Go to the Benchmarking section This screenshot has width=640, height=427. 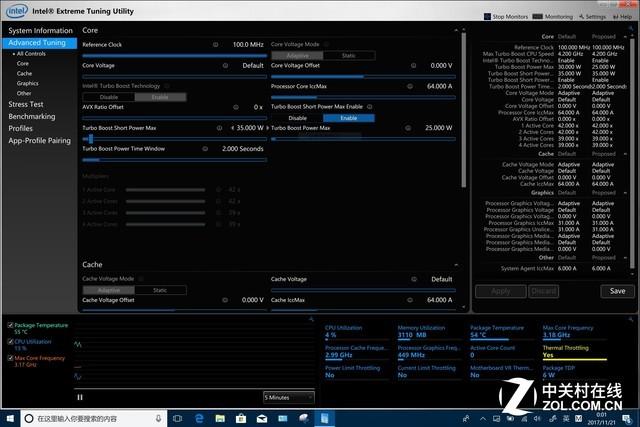(31, 116)
